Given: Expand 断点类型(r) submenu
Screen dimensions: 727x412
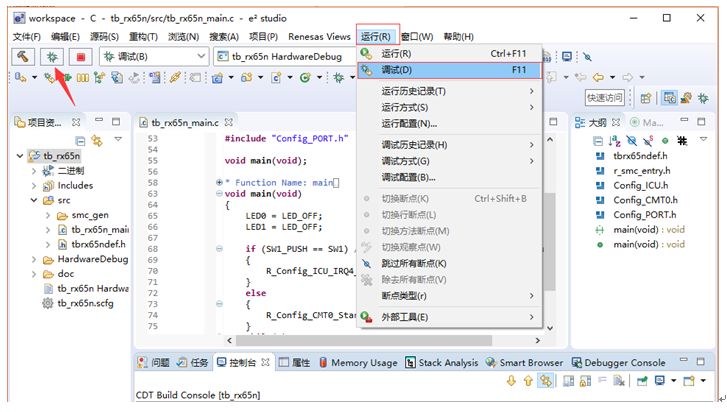Looking at the screenshot, I should point(449,296).
